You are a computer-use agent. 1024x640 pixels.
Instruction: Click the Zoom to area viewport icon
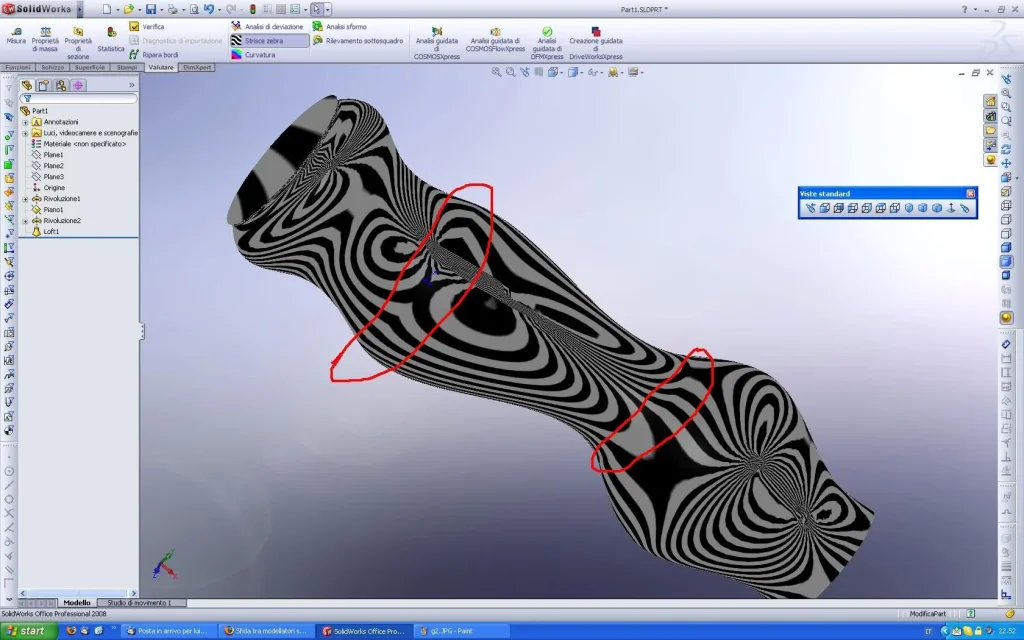tap(510, 72)
